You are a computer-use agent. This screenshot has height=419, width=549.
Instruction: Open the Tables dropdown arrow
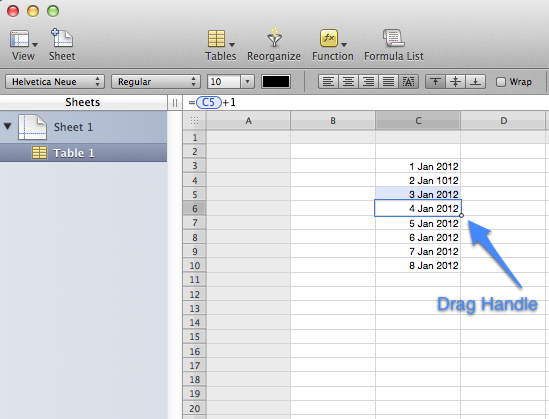(x=232, y=45)
